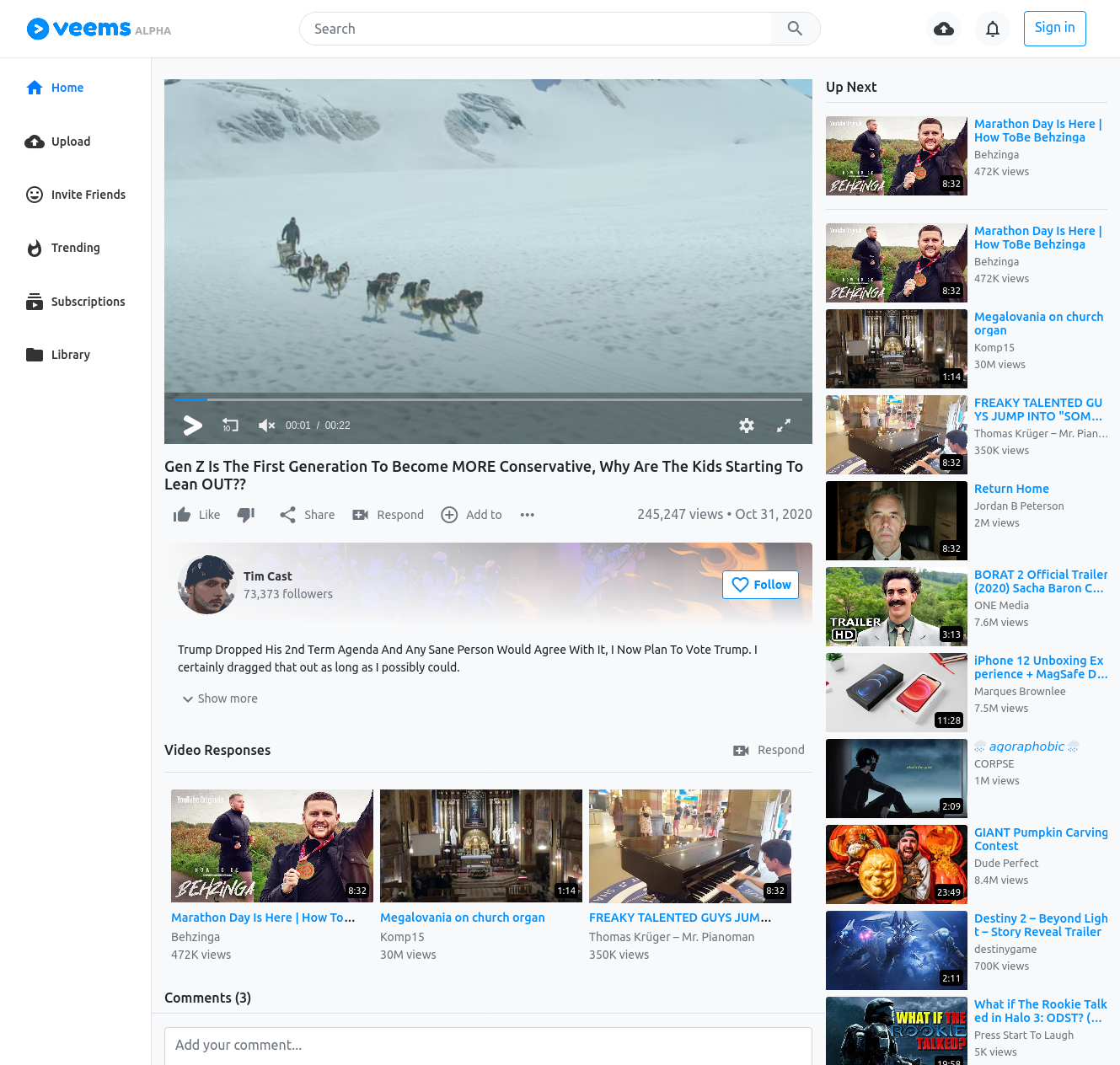Screen dimensions: 1120x1065
Task: Click ONE Media channel name
Action: (x=1001, y=606)
